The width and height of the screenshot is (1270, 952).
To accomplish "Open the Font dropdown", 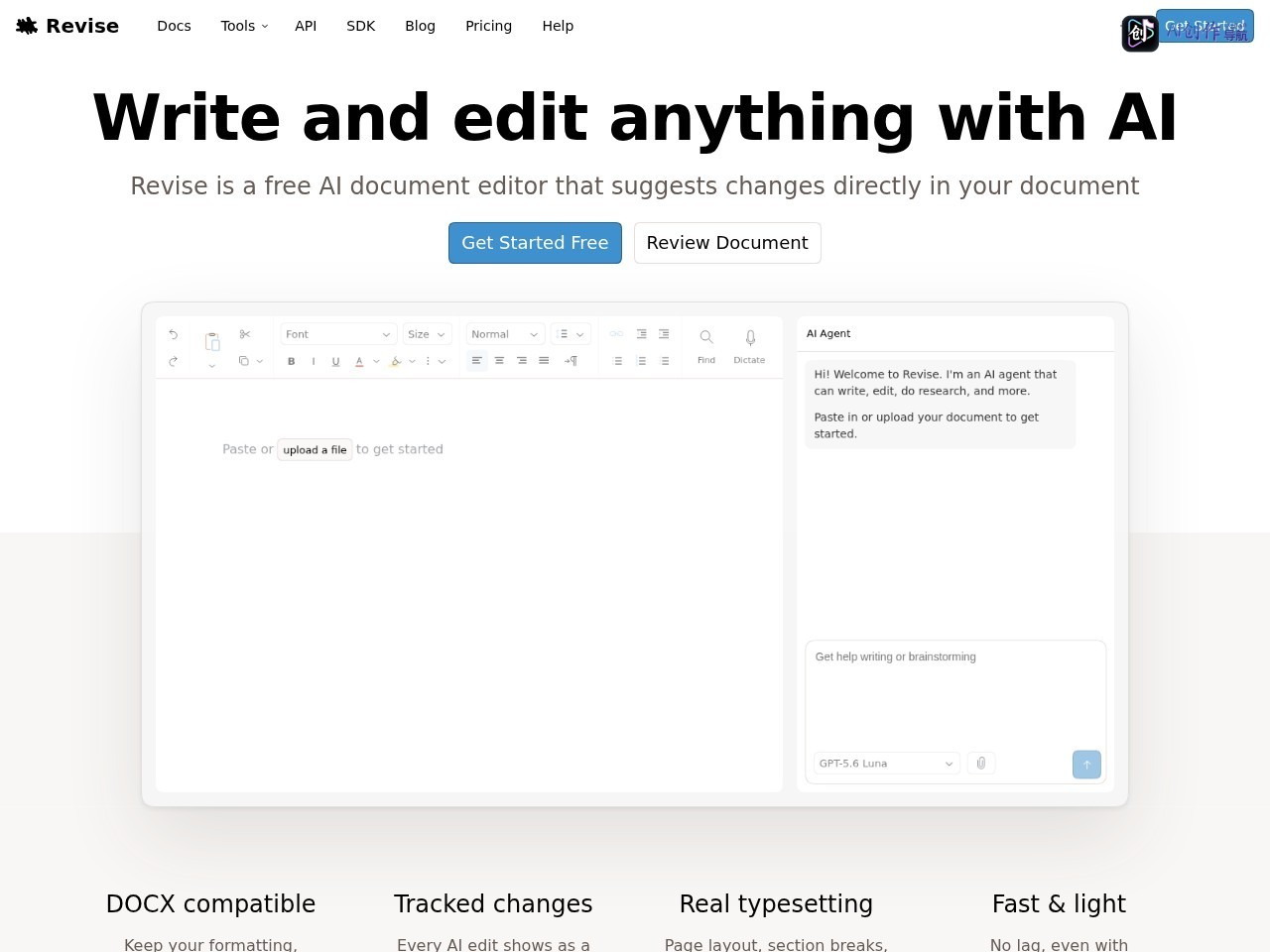I will tap(338, 334).
